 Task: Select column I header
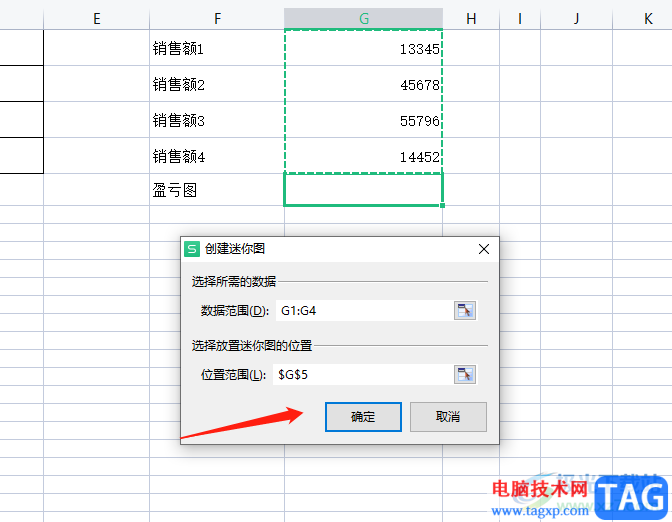[520, 18]
